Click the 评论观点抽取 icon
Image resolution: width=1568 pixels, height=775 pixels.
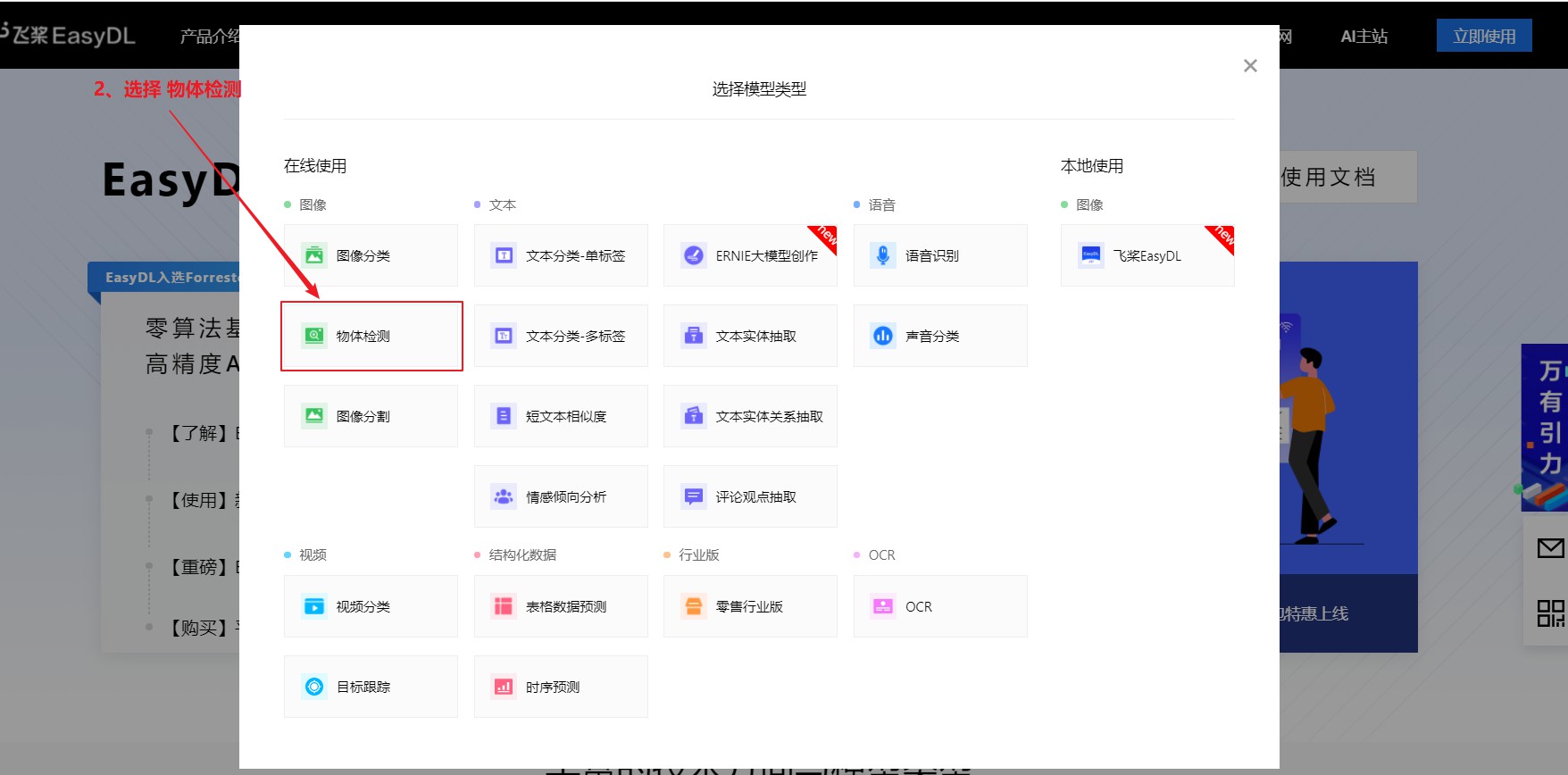[x=693, y=496]
